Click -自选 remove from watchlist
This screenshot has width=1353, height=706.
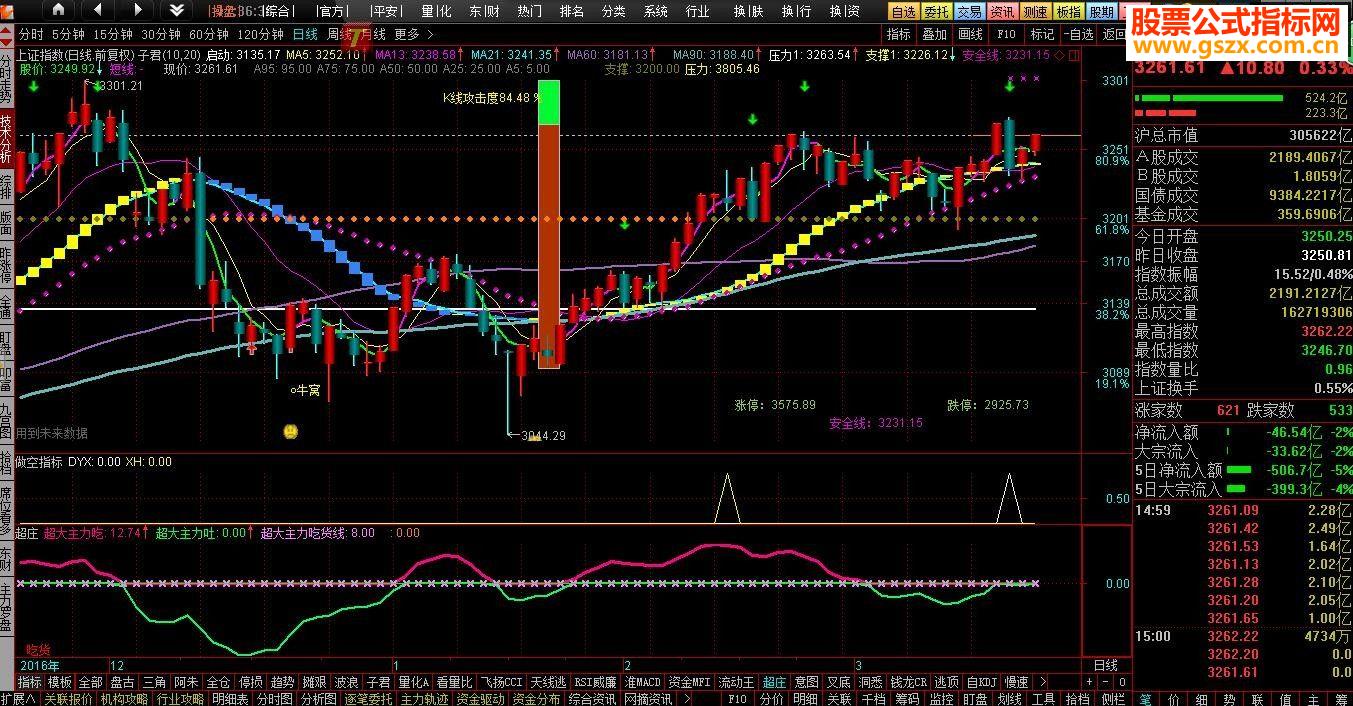[1080, 34]
